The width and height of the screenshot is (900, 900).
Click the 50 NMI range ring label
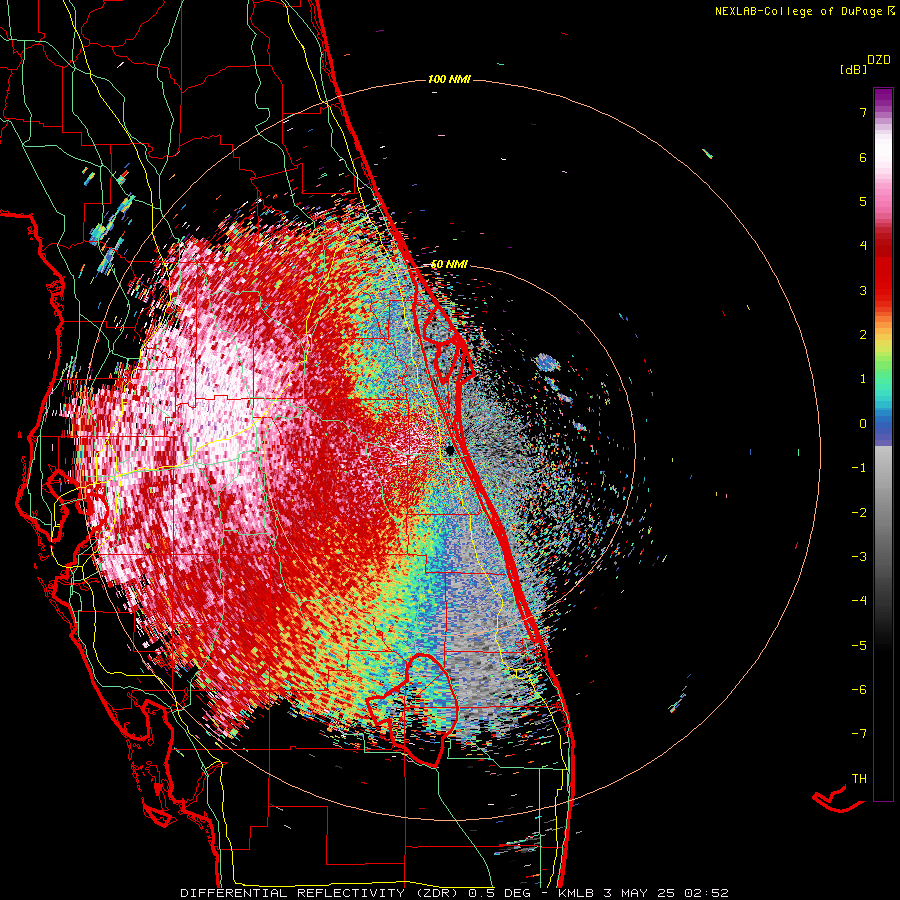(x=449, y=265)
